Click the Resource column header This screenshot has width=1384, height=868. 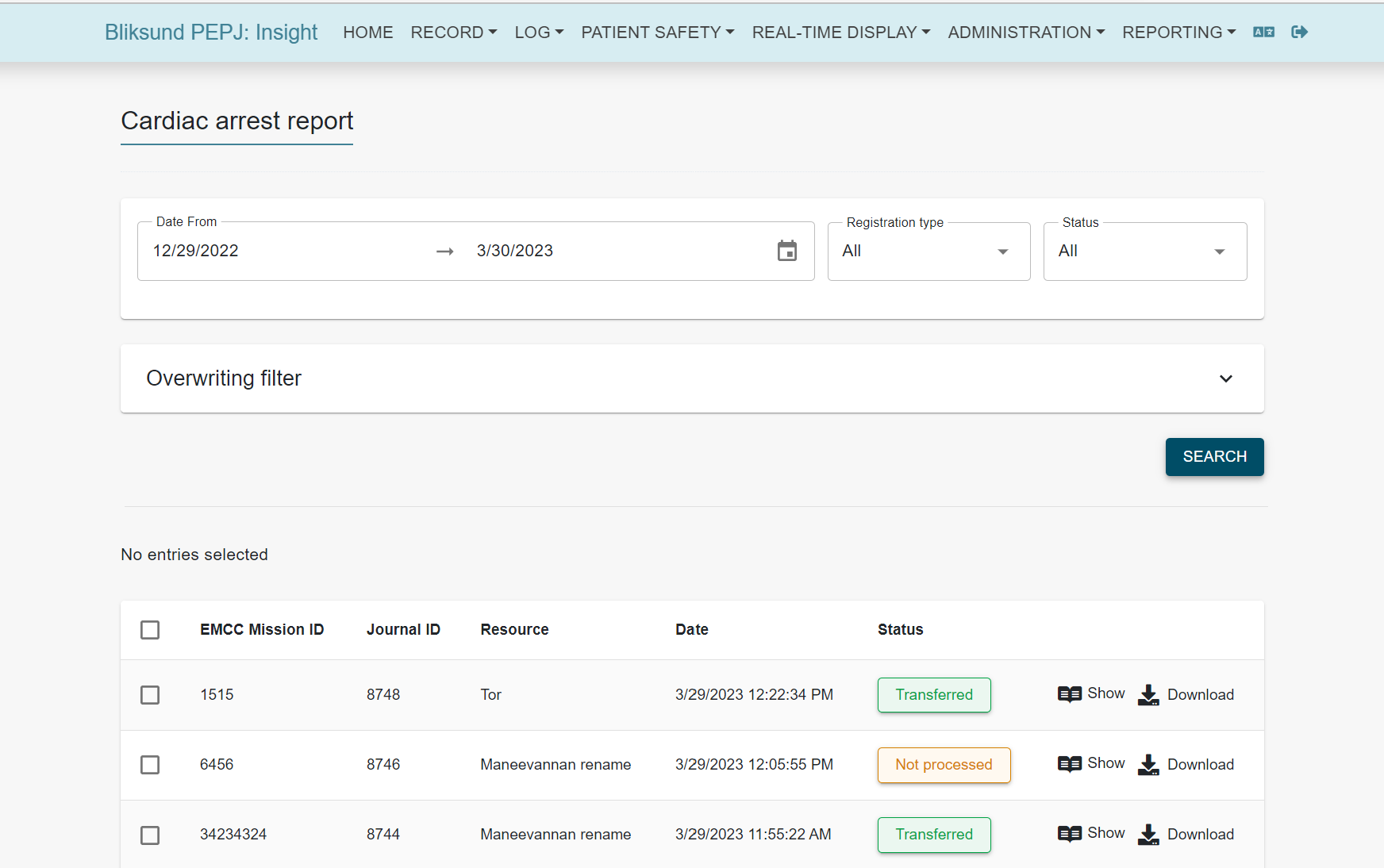coord(514,630)
